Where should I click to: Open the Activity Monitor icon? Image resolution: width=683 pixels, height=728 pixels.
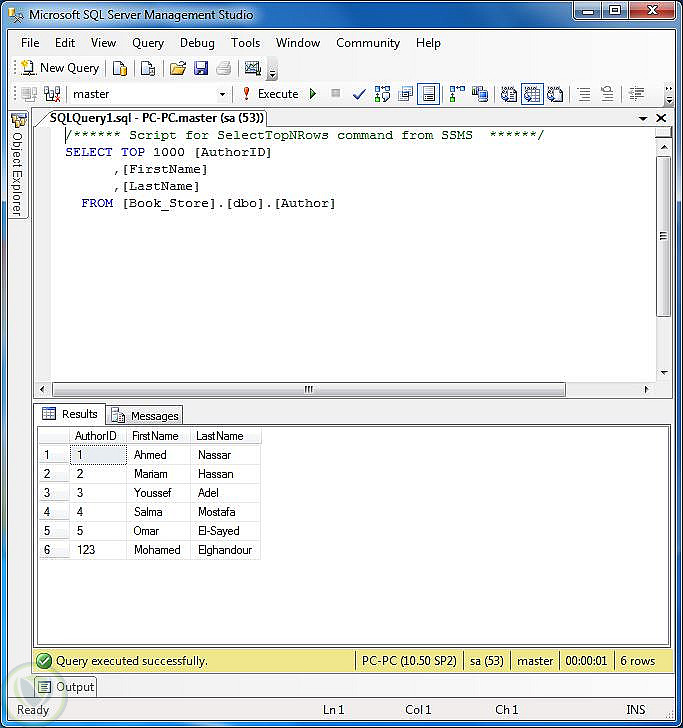click(253, 68)
